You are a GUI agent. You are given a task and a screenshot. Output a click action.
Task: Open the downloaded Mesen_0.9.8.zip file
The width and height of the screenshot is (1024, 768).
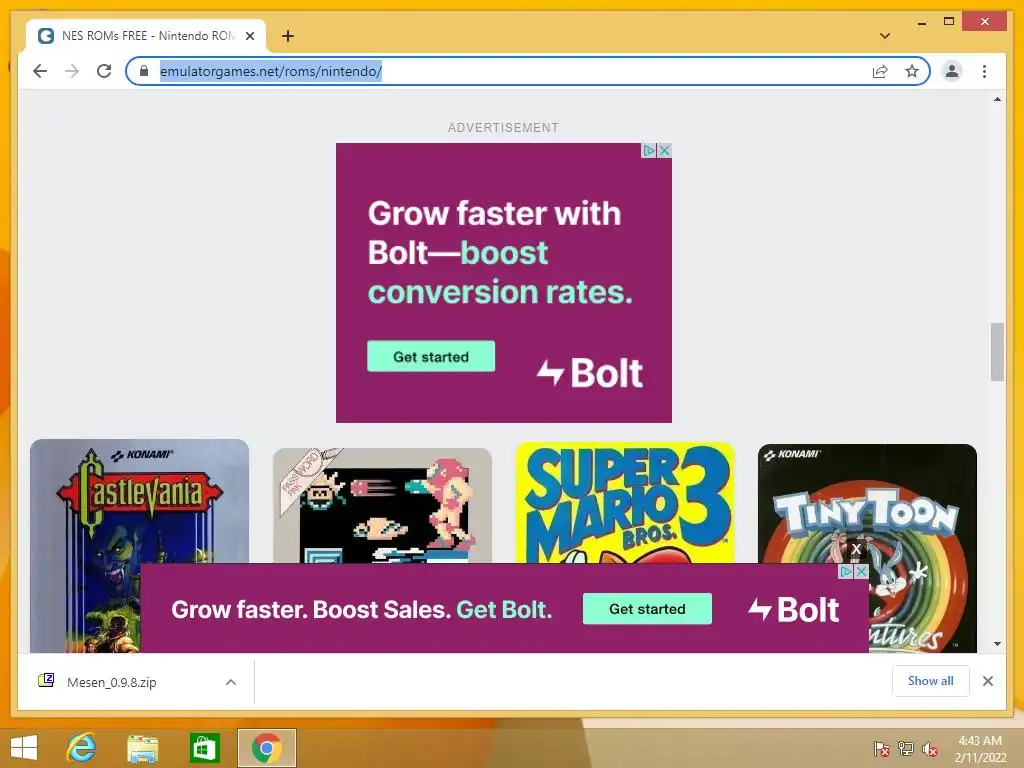pyautogui.click(x=112, y=682)
